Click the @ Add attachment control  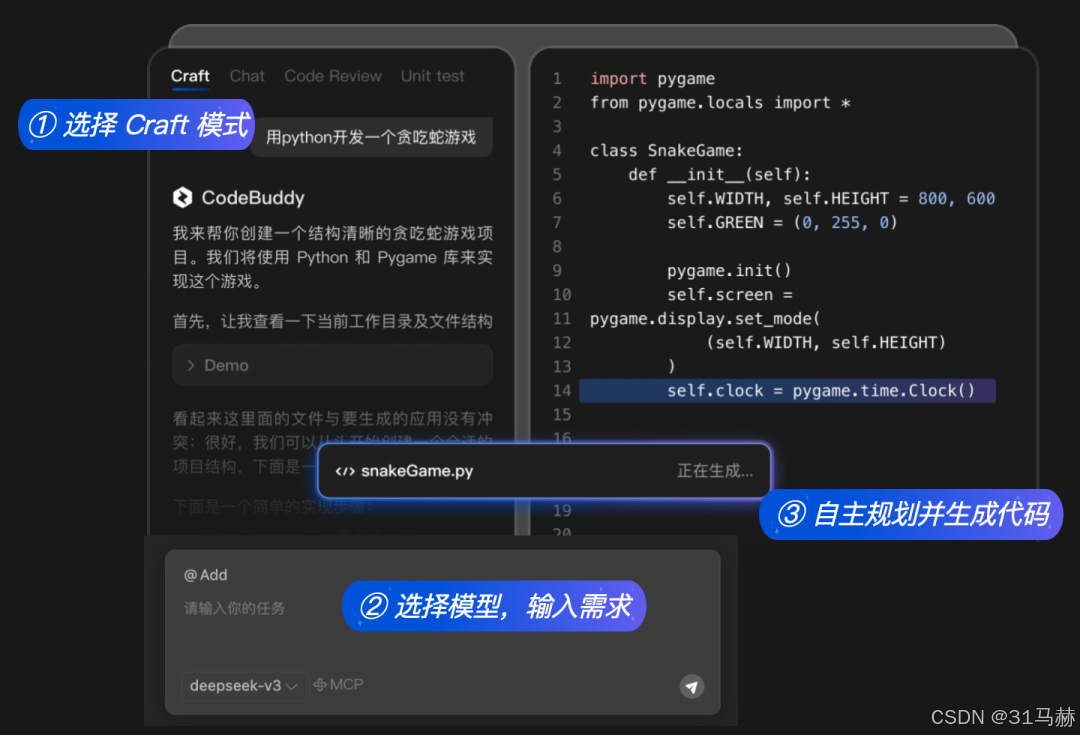(x=205, y=575)
